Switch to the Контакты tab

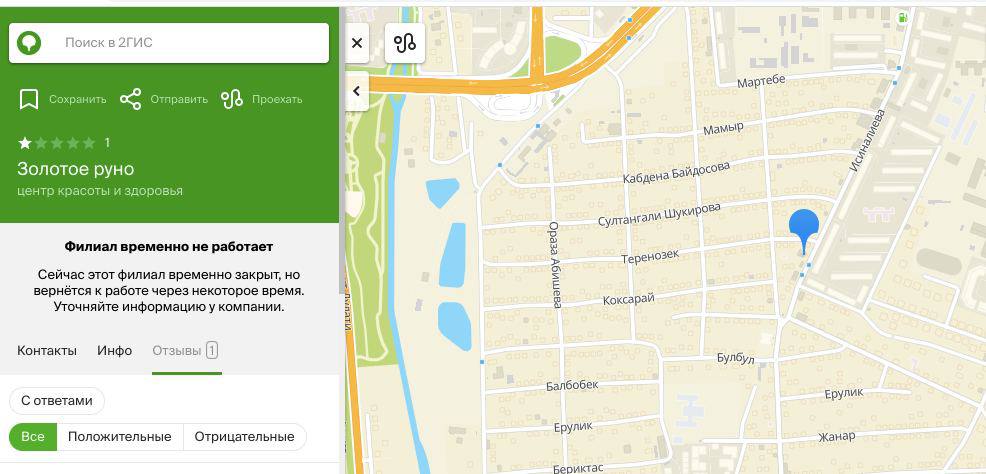click(x=47, y=350)
